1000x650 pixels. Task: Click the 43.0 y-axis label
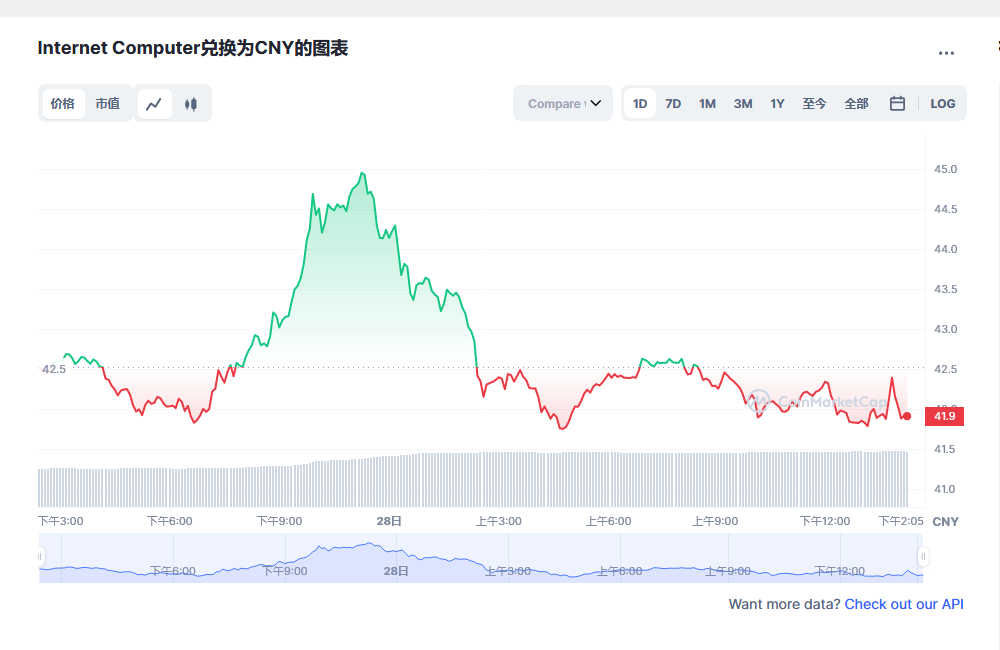946,329
